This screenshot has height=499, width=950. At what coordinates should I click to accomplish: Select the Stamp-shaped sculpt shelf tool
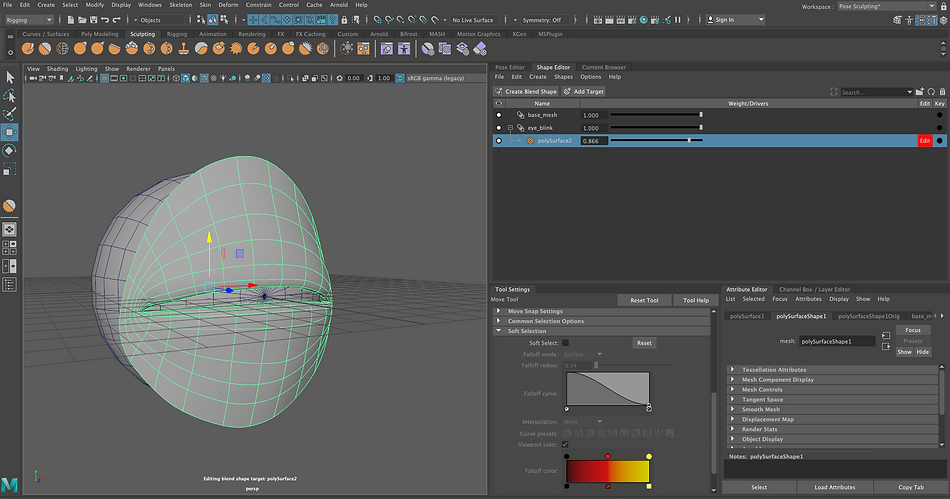pos(184,48)
